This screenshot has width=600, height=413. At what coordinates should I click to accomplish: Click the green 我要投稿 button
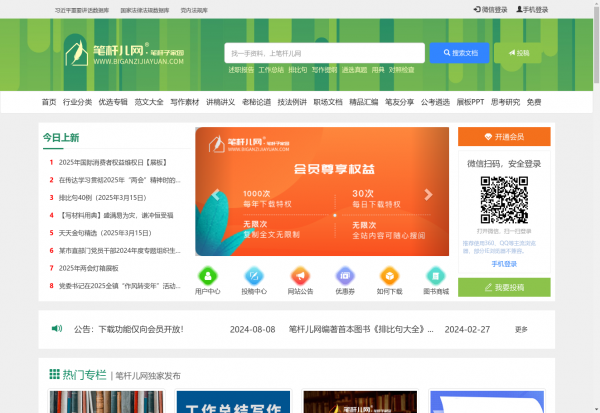[x=504, y=287]
